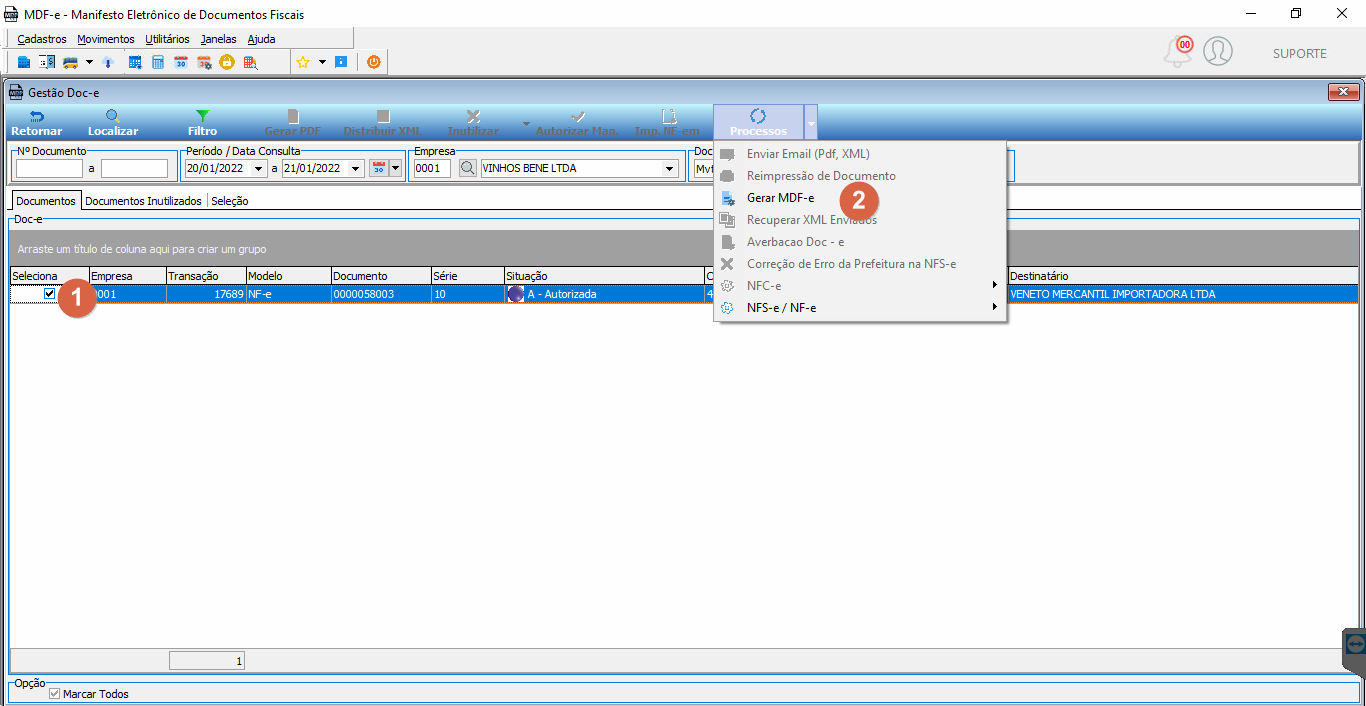Click Localizar magnifier button
The width and height of the screenshot is (1366, 706).
[x=113, y=123]
